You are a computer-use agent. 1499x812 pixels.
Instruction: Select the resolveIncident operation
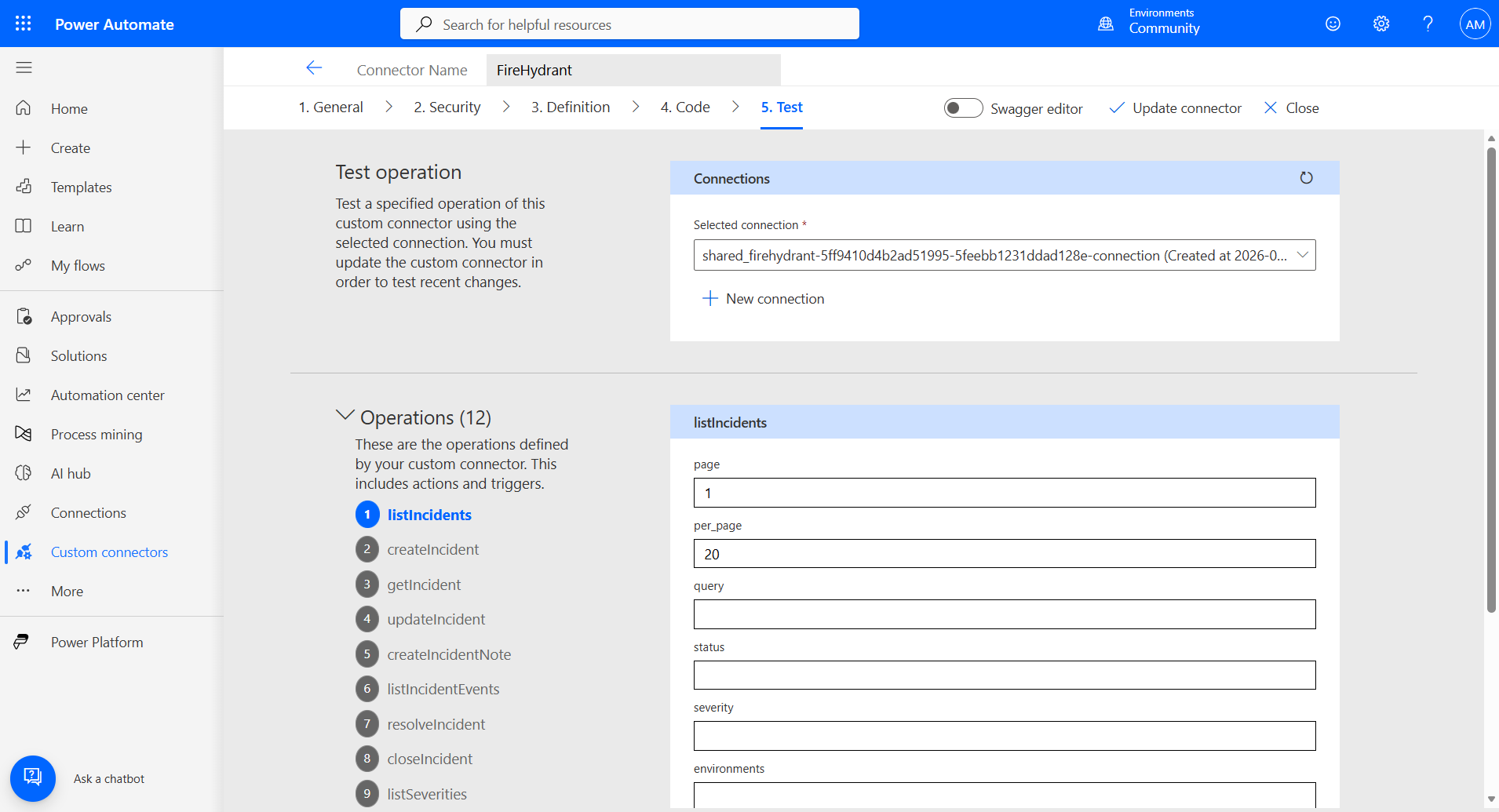point(436,724)
